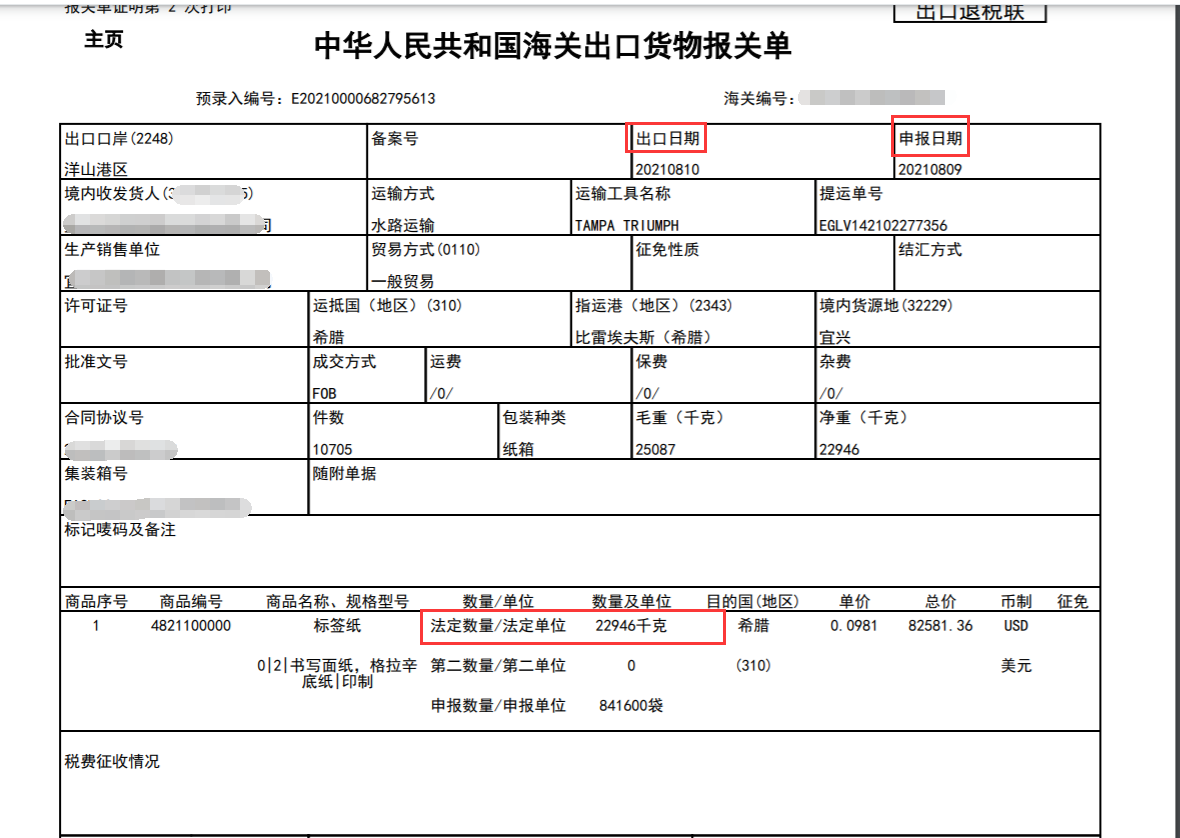
Task: Click the 结汇方式 label
Action: [x=929, y=250]
